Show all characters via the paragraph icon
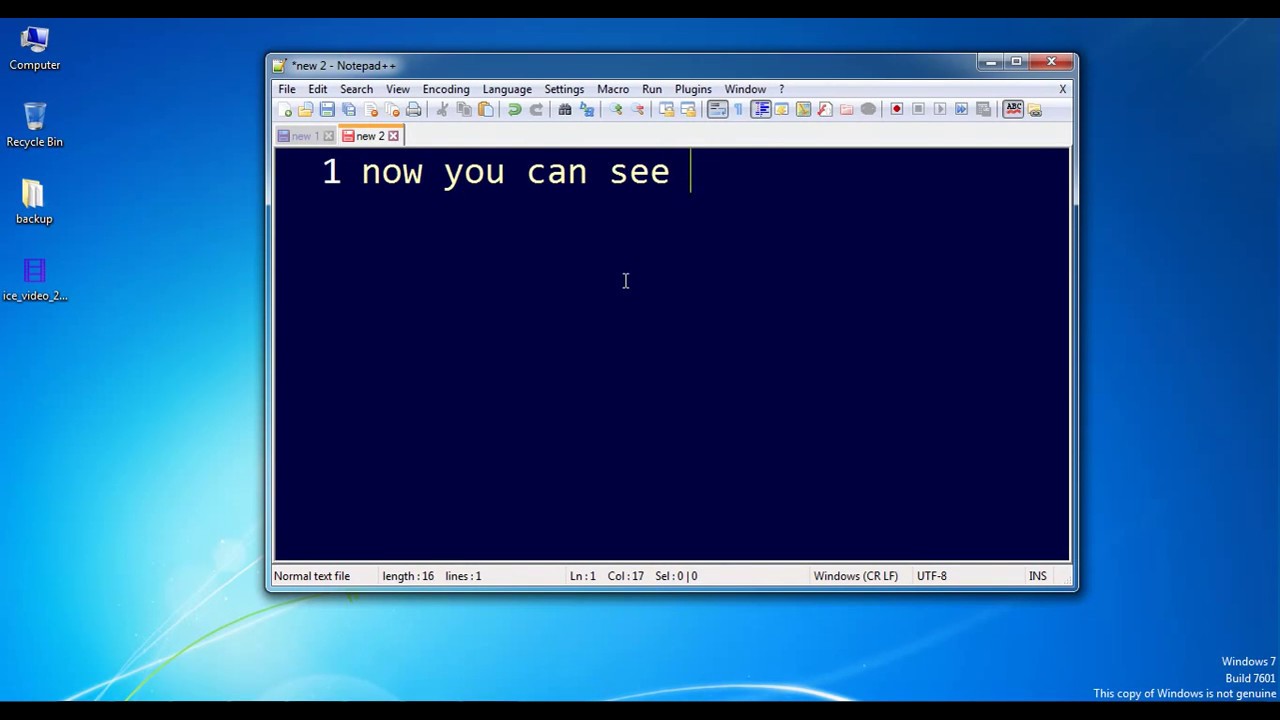Viewport: 1280px width, 720px height. 738,109
